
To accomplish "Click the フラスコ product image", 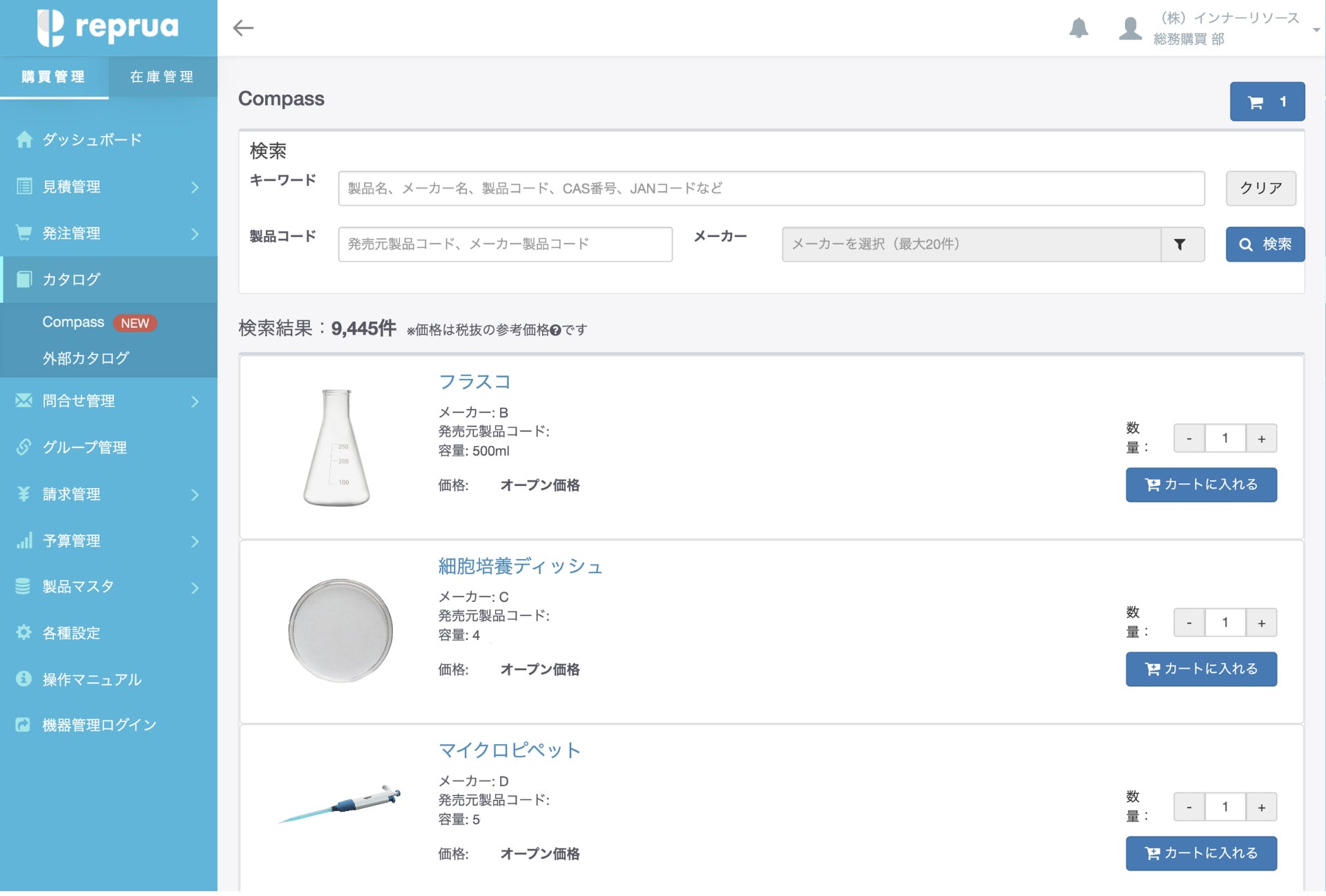I will click(x=336, y=447).
